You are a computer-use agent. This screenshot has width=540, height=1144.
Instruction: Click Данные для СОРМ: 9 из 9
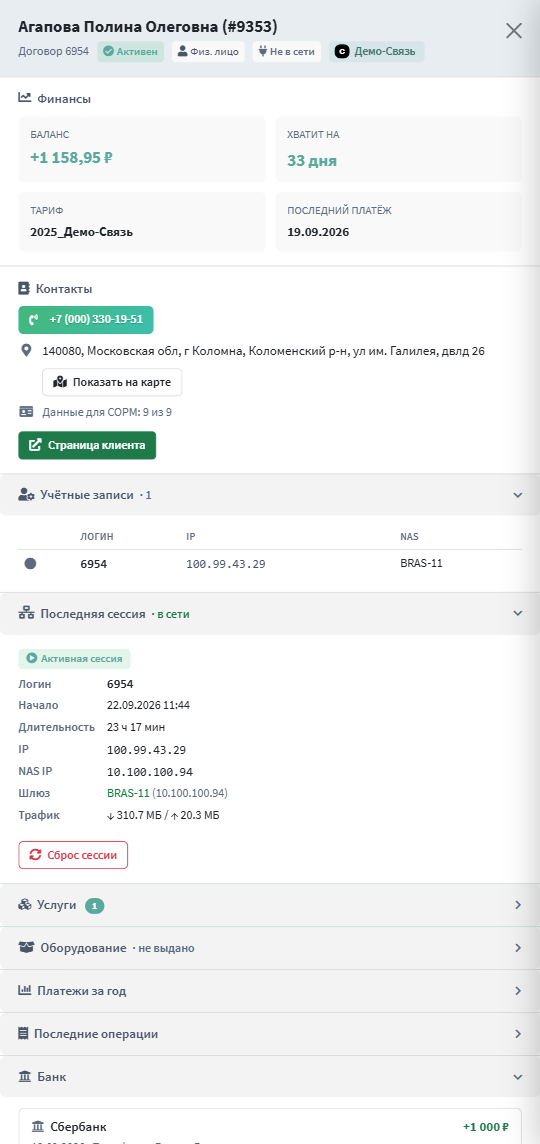point(107,412)
